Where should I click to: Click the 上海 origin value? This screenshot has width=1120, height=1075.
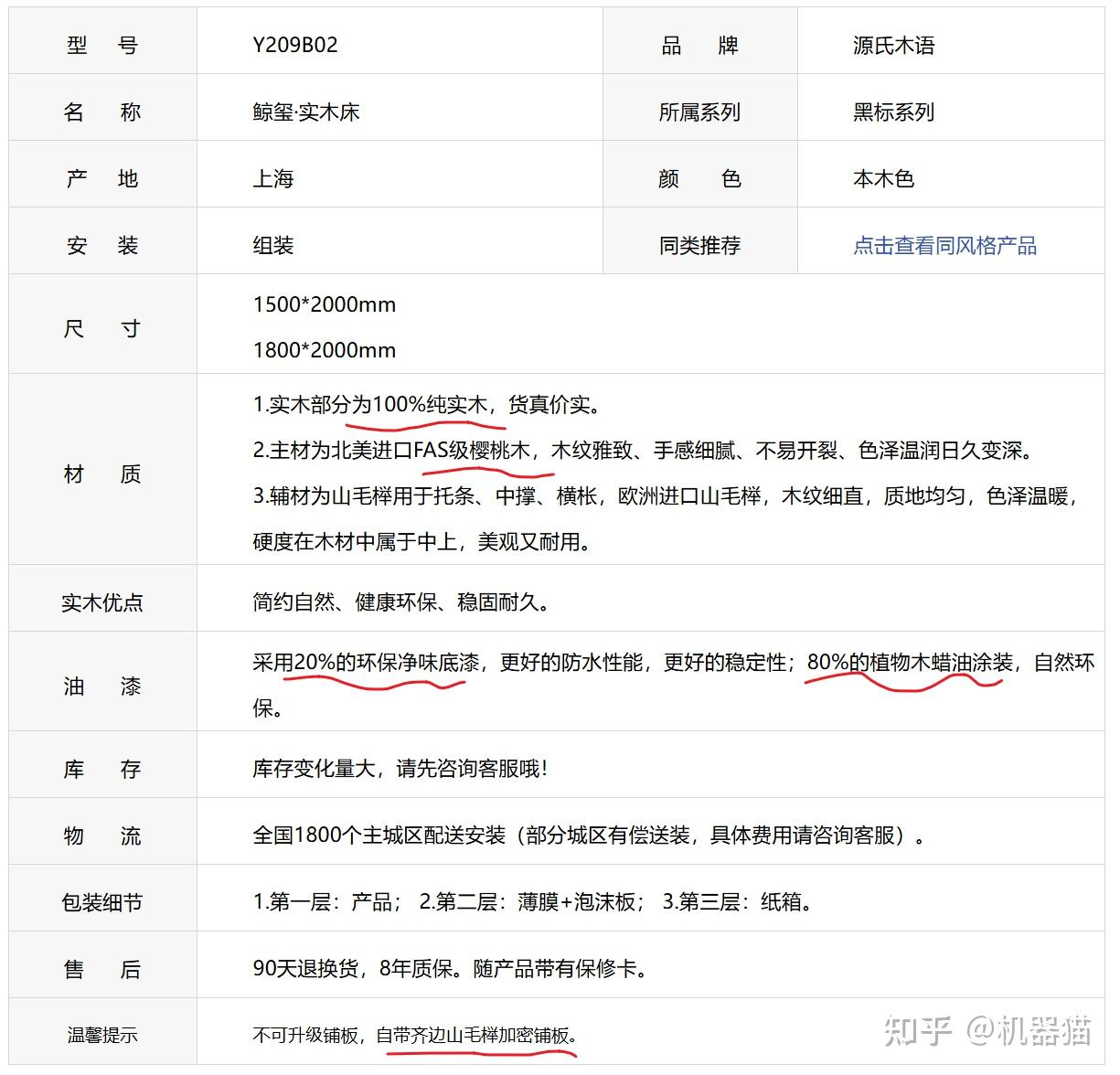tap(274, 179)
